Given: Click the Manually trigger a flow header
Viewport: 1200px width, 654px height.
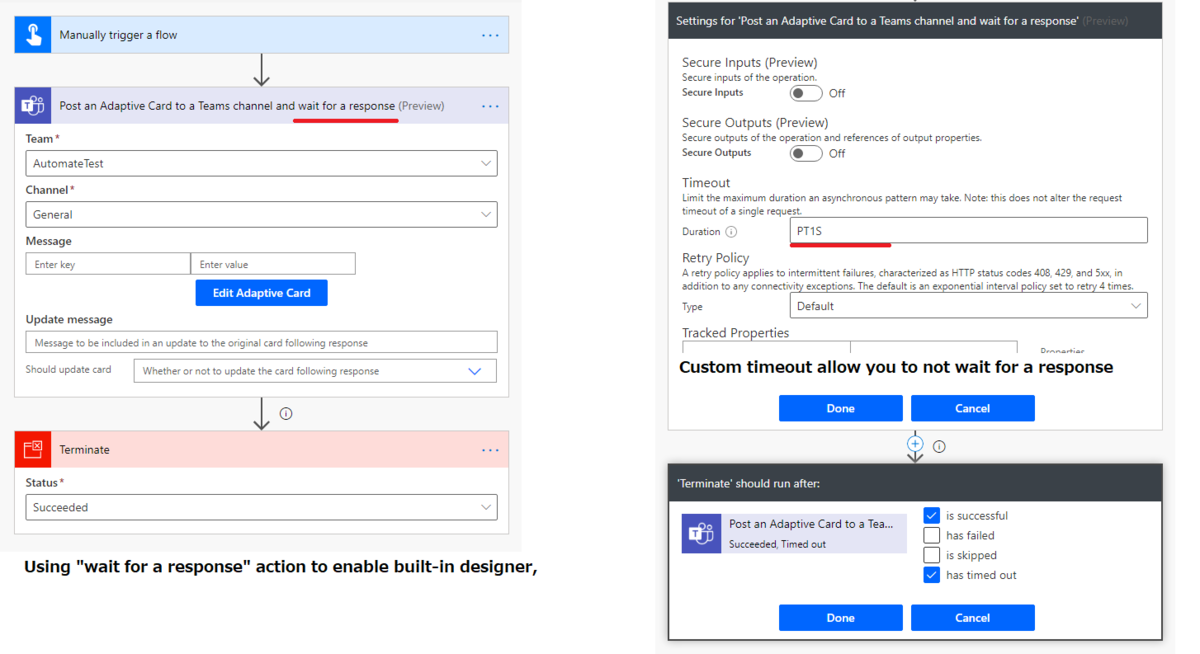Looking at the screenshot, I should 261,35.
